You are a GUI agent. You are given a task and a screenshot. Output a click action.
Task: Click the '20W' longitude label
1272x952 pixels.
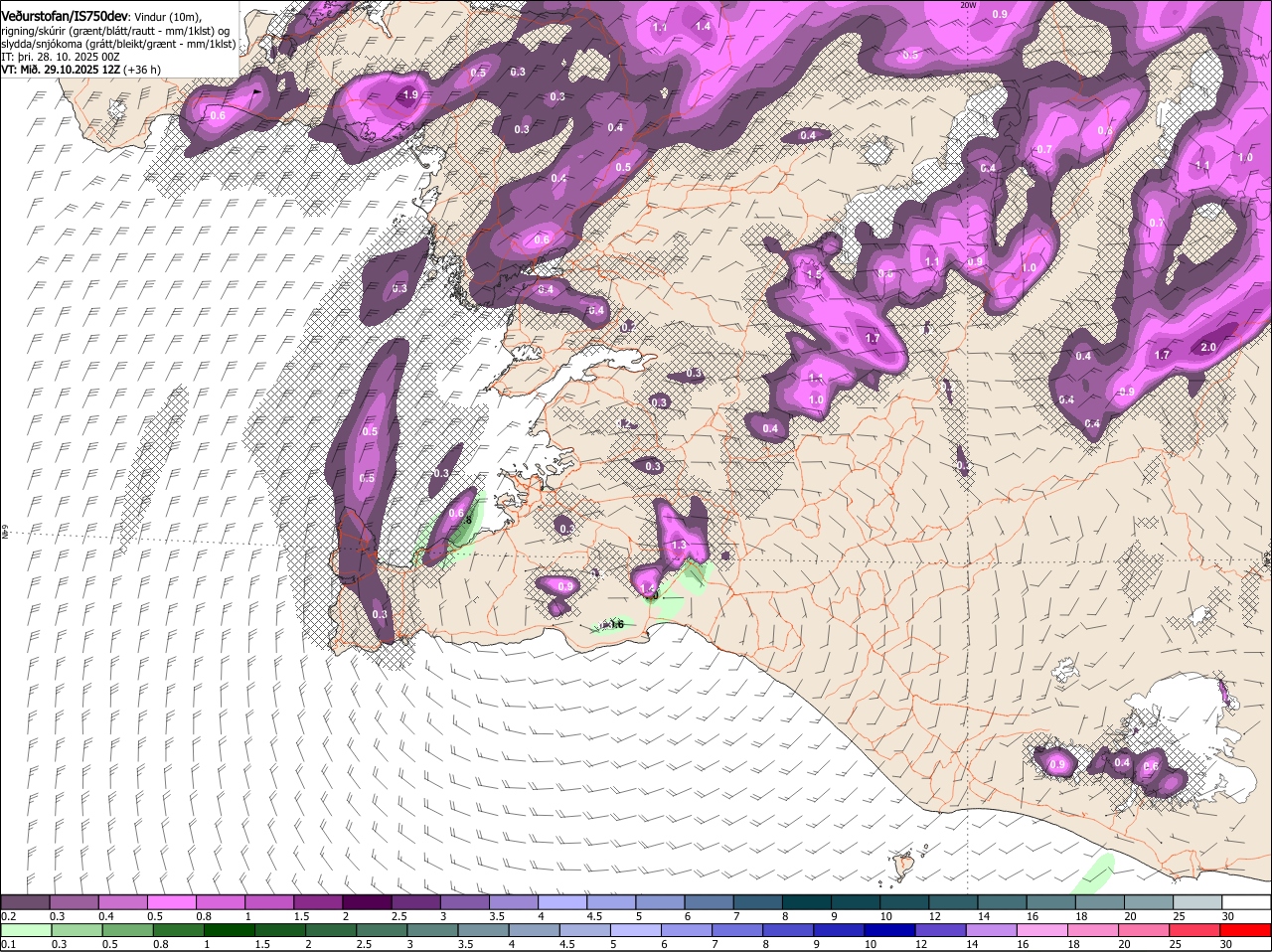tap(968, 5)
